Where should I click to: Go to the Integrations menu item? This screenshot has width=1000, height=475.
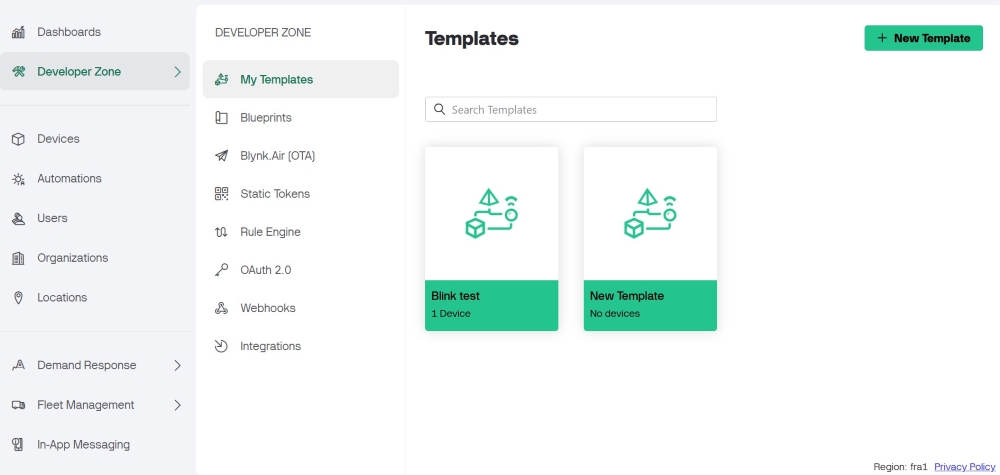(300, 346)
